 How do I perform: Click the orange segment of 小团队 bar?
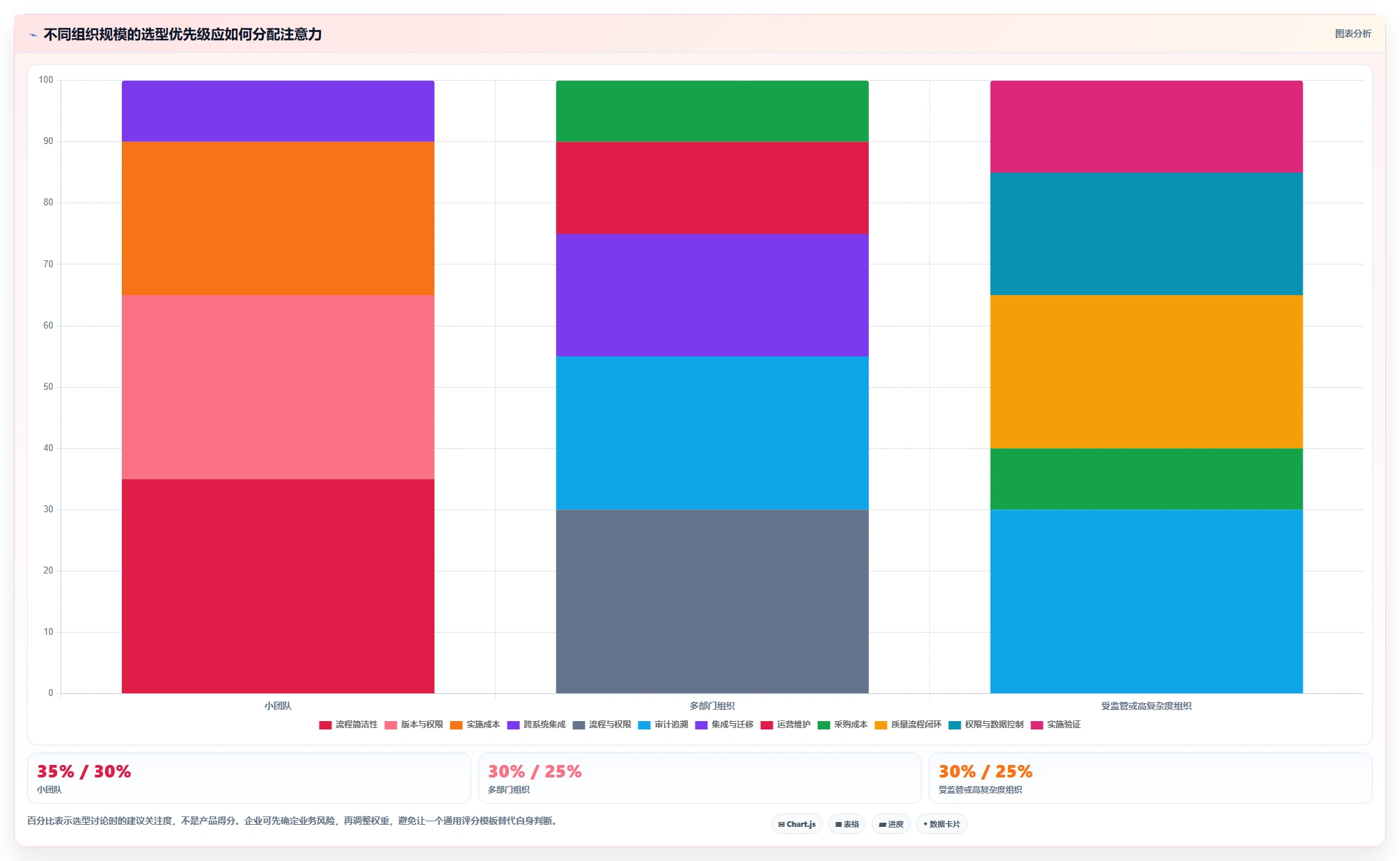click(278, 219)
